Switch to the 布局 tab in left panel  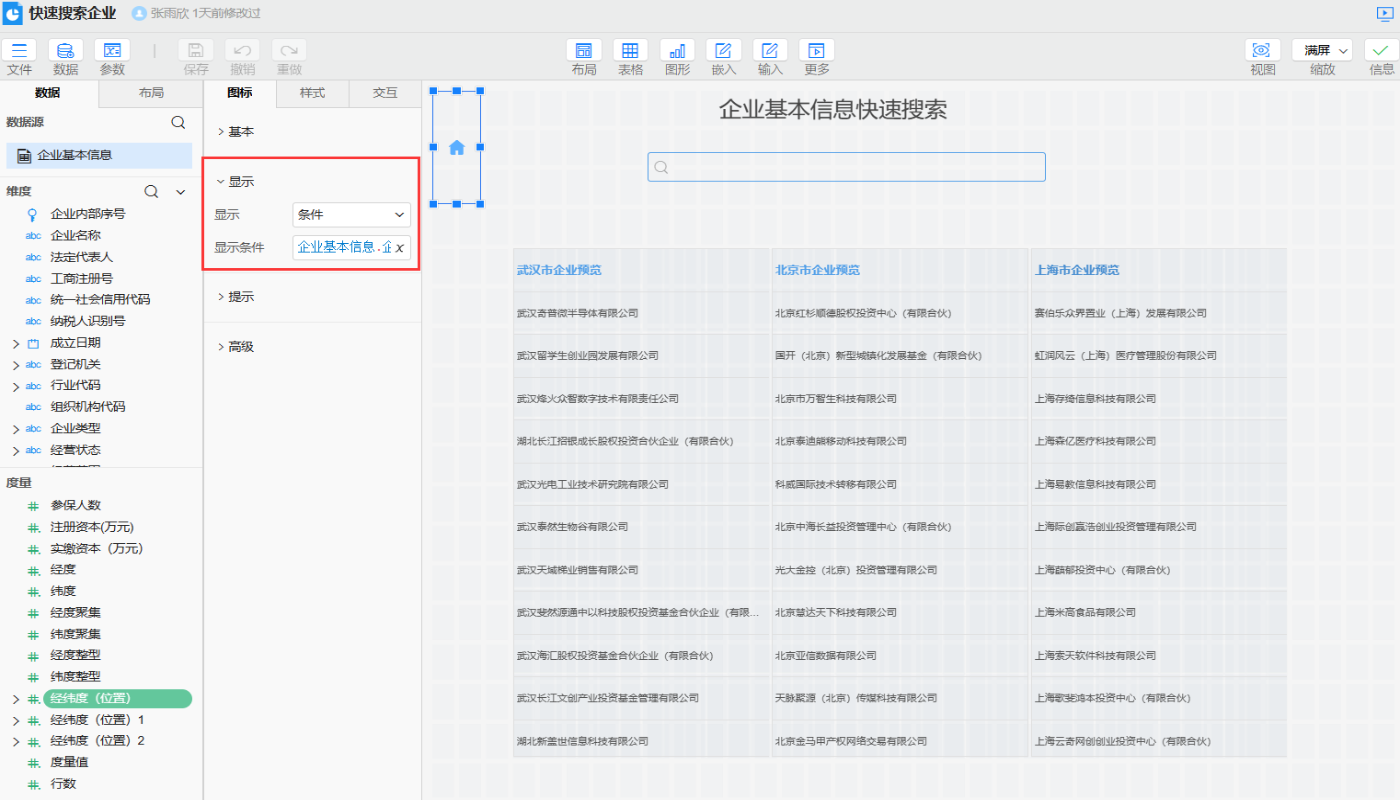click(x=151, y=93)
